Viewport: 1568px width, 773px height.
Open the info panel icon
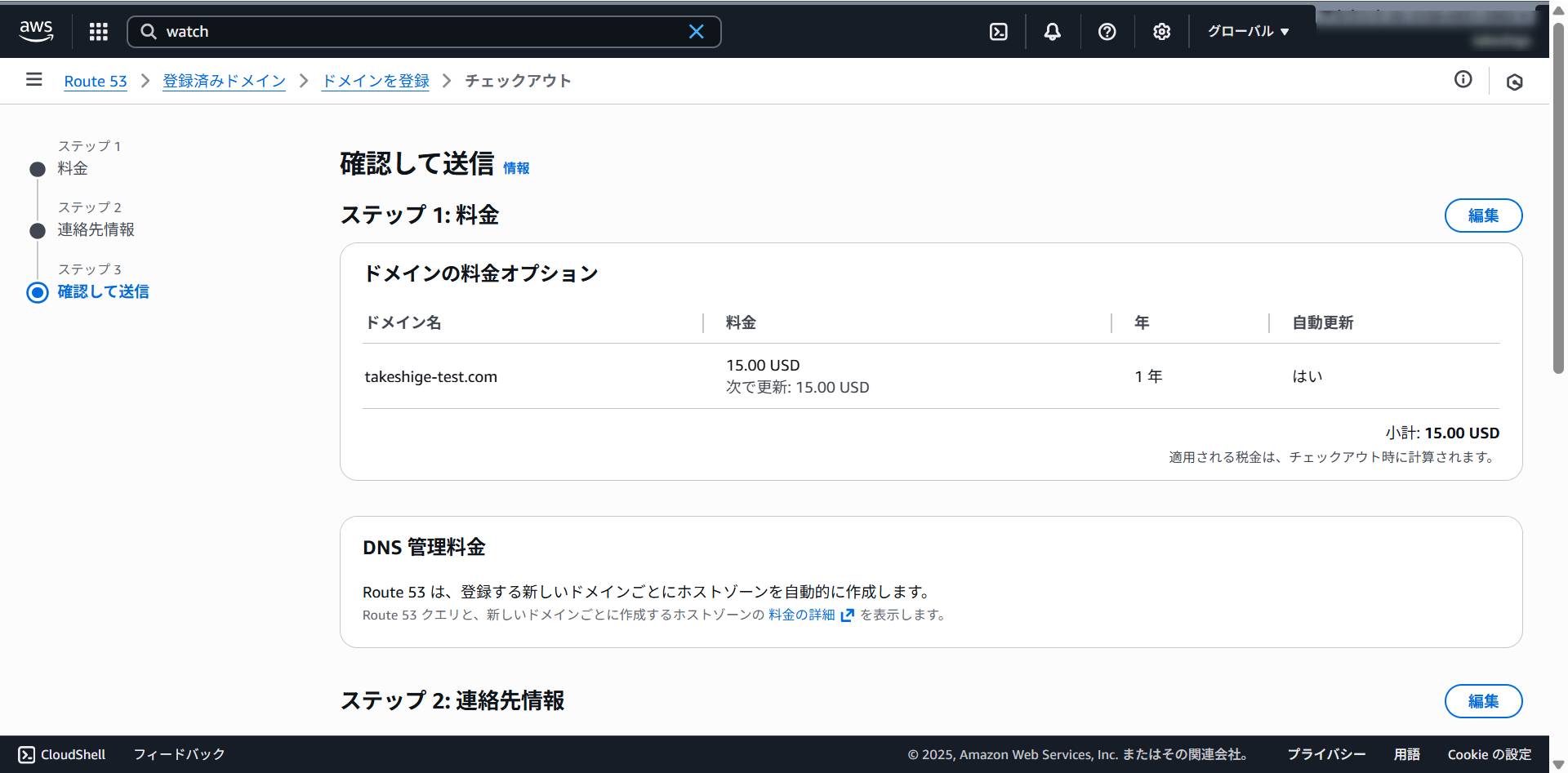coord(1463,79)
